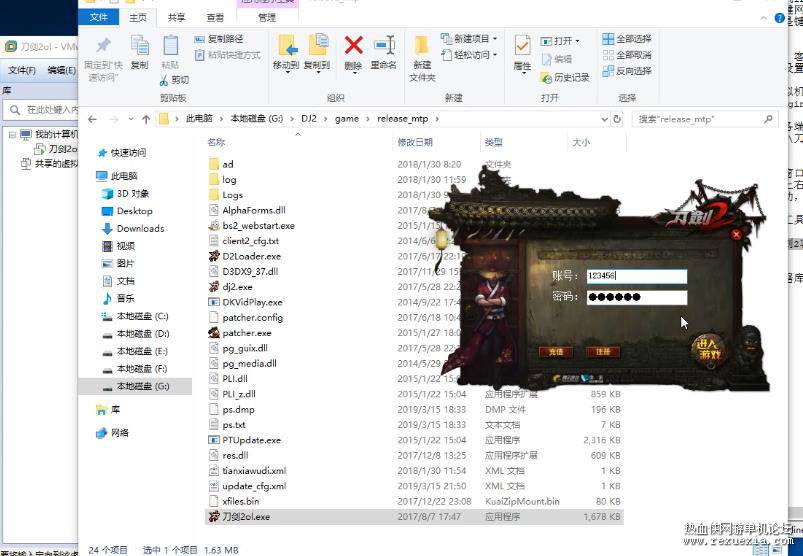Viewport: 803px width, 556px height.
Task: Select Network (网络) in navigation pane
Action: [x=113, y=433]
